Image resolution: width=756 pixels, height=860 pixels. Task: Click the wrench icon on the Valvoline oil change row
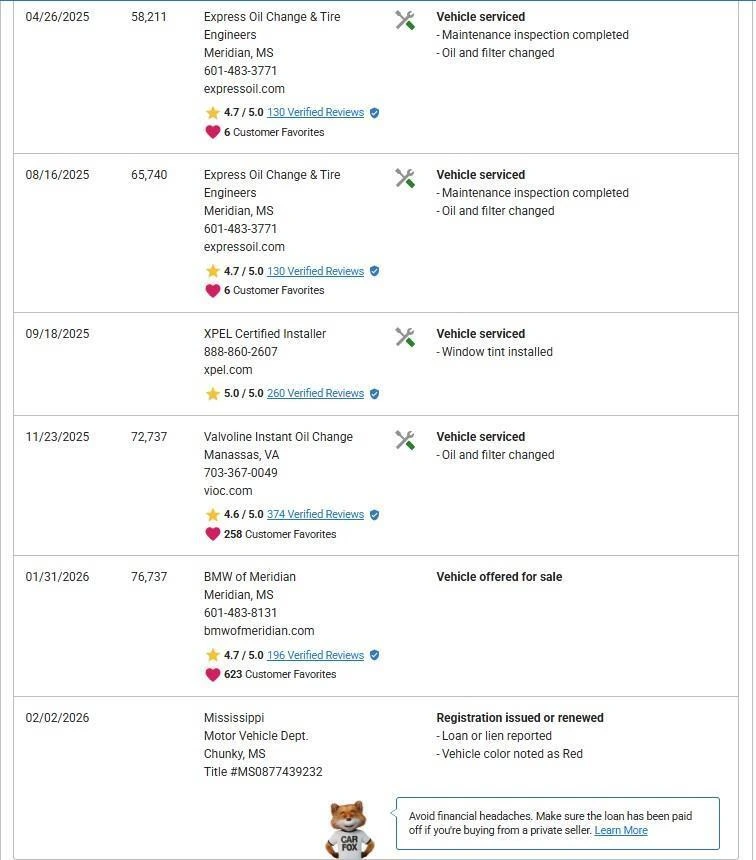coord(405,440)
